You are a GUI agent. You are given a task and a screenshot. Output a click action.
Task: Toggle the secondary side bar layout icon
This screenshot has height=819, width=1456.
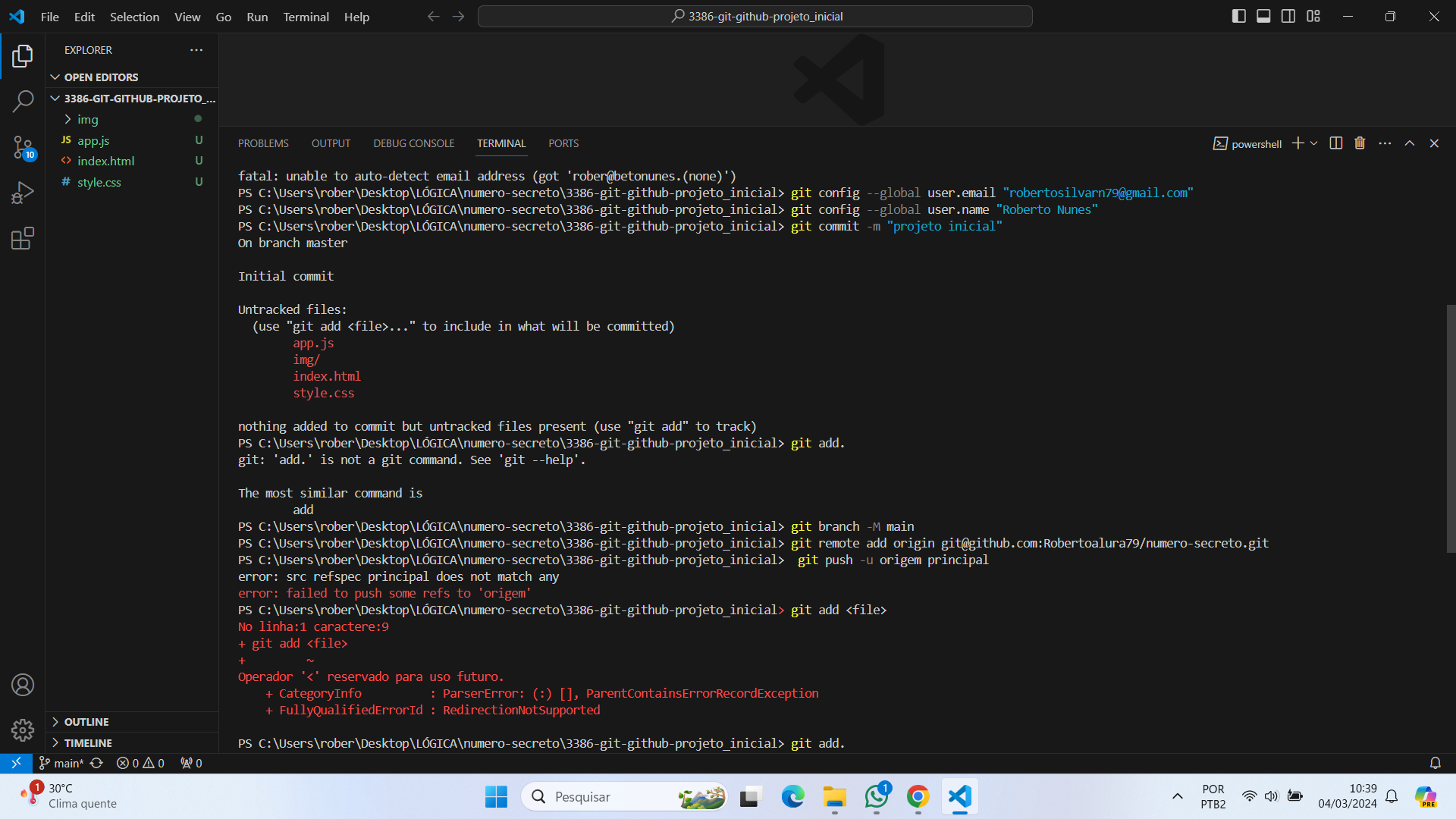pos(1288,16)
